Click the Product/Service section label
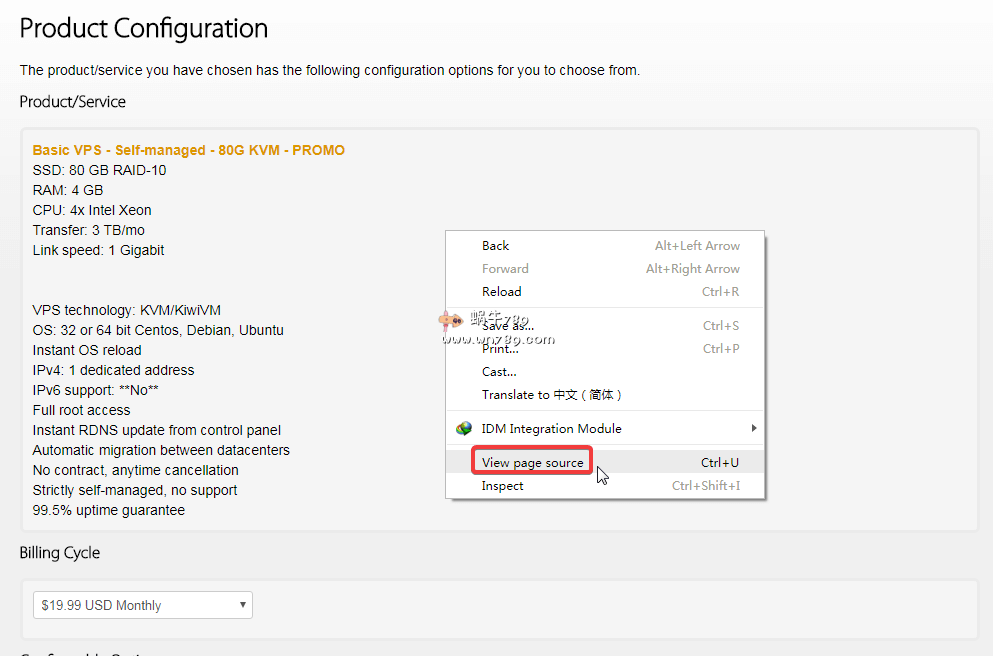993x656 pixels. 73,102
